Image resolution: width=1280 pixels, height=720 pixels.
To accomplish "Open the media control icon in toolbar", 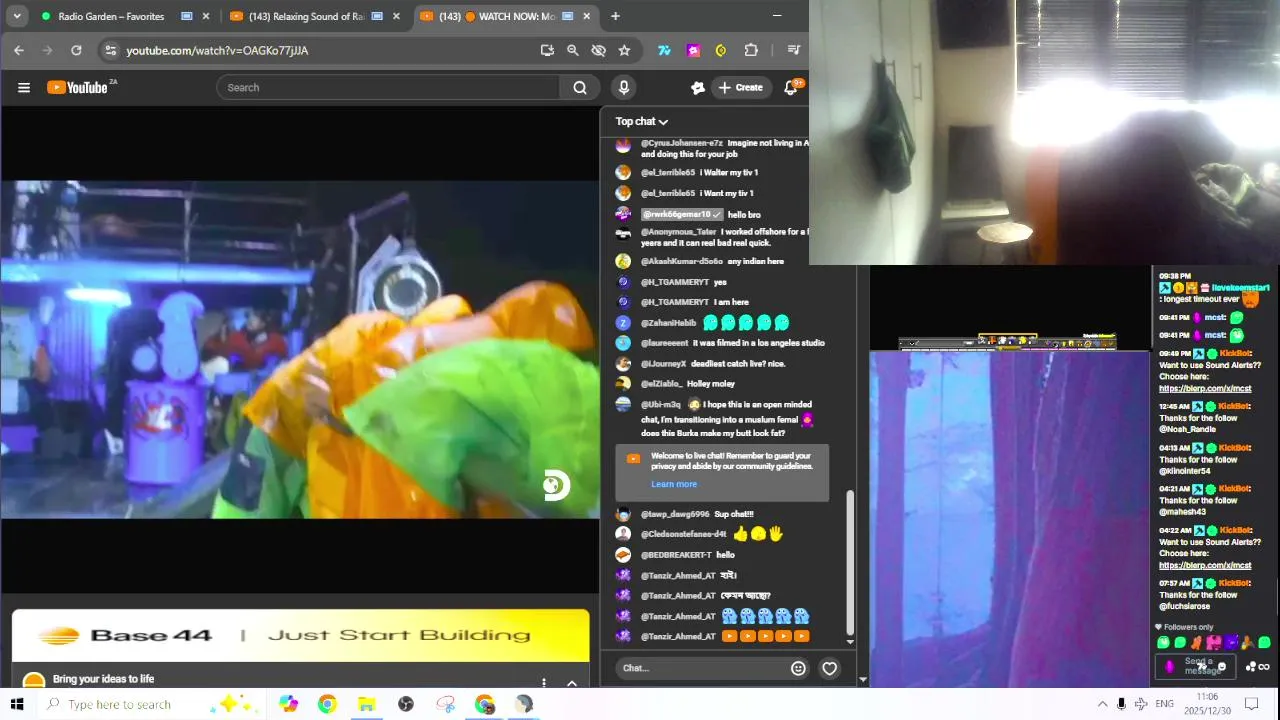I will click(794, 50).
